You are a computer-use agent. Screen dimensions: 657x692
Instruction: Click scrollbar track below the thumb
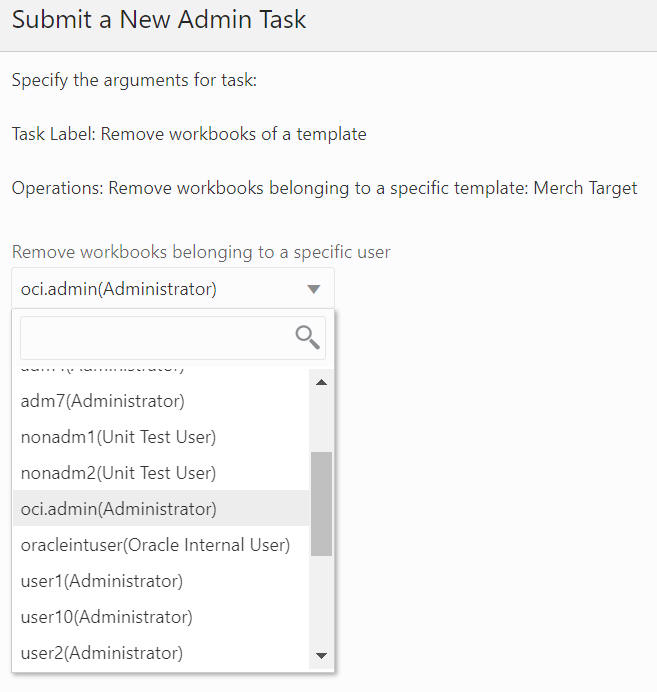coord(322,600)
